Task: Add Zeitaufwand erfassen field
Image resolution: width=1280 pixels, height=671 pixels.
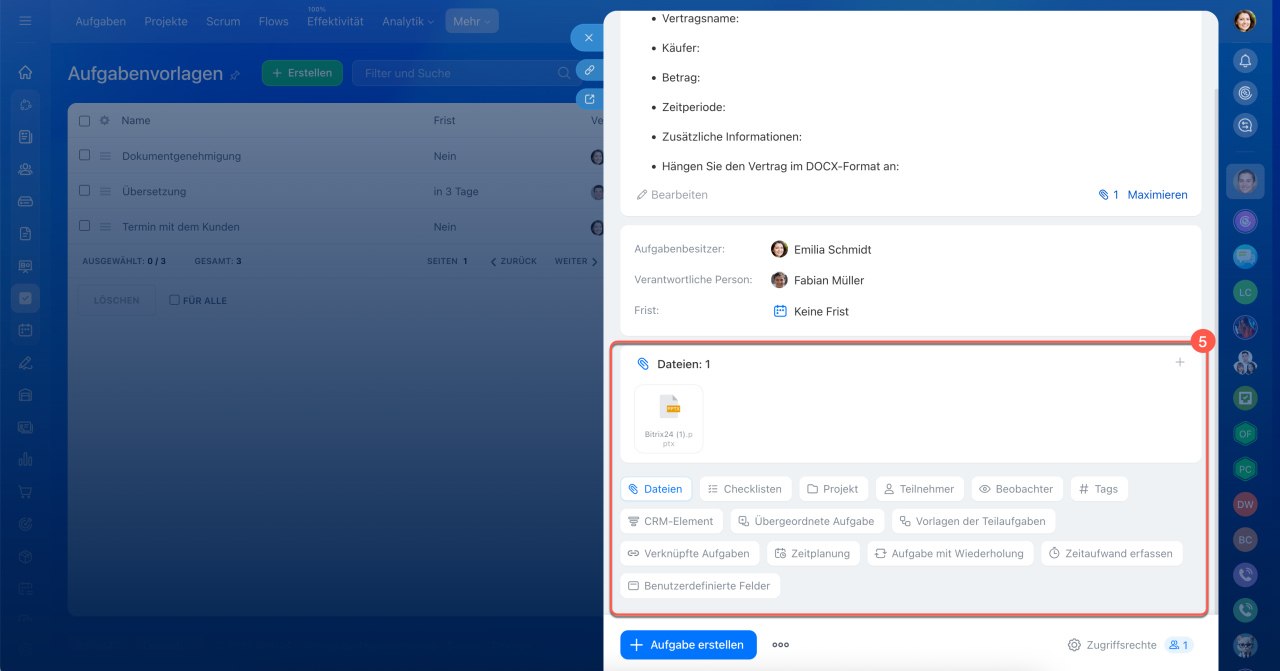Action: pos(1111,553)
